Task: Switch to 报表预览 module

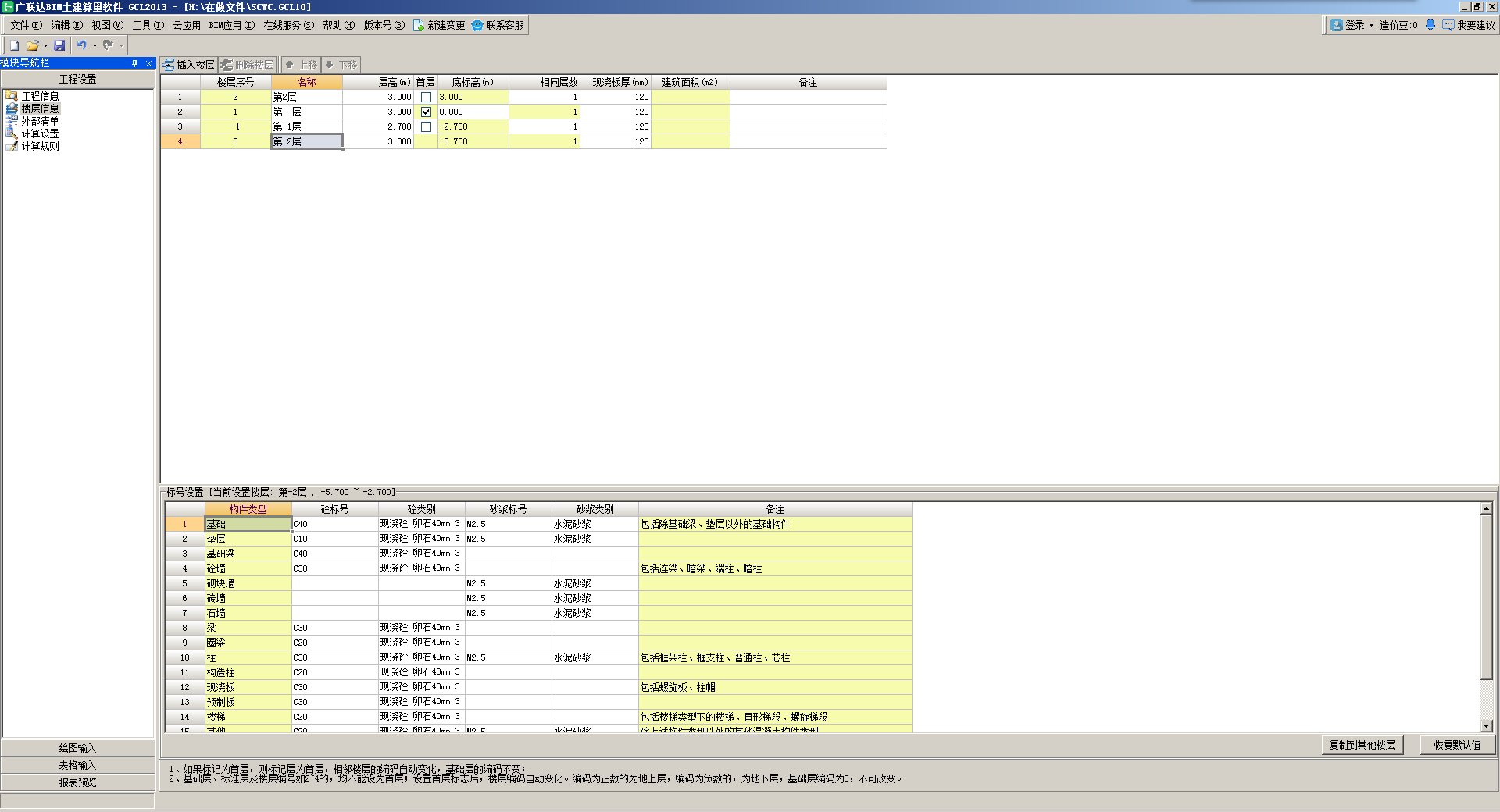Action: (77, 782)
